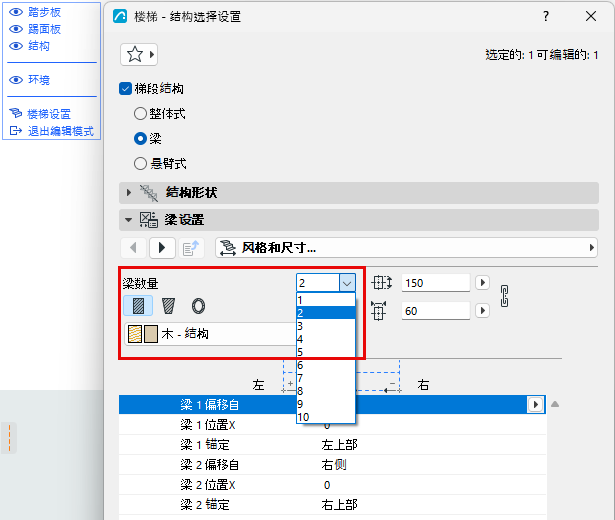Choose 4 in beam count list
The image size is (615, 520).
(326, 339)
